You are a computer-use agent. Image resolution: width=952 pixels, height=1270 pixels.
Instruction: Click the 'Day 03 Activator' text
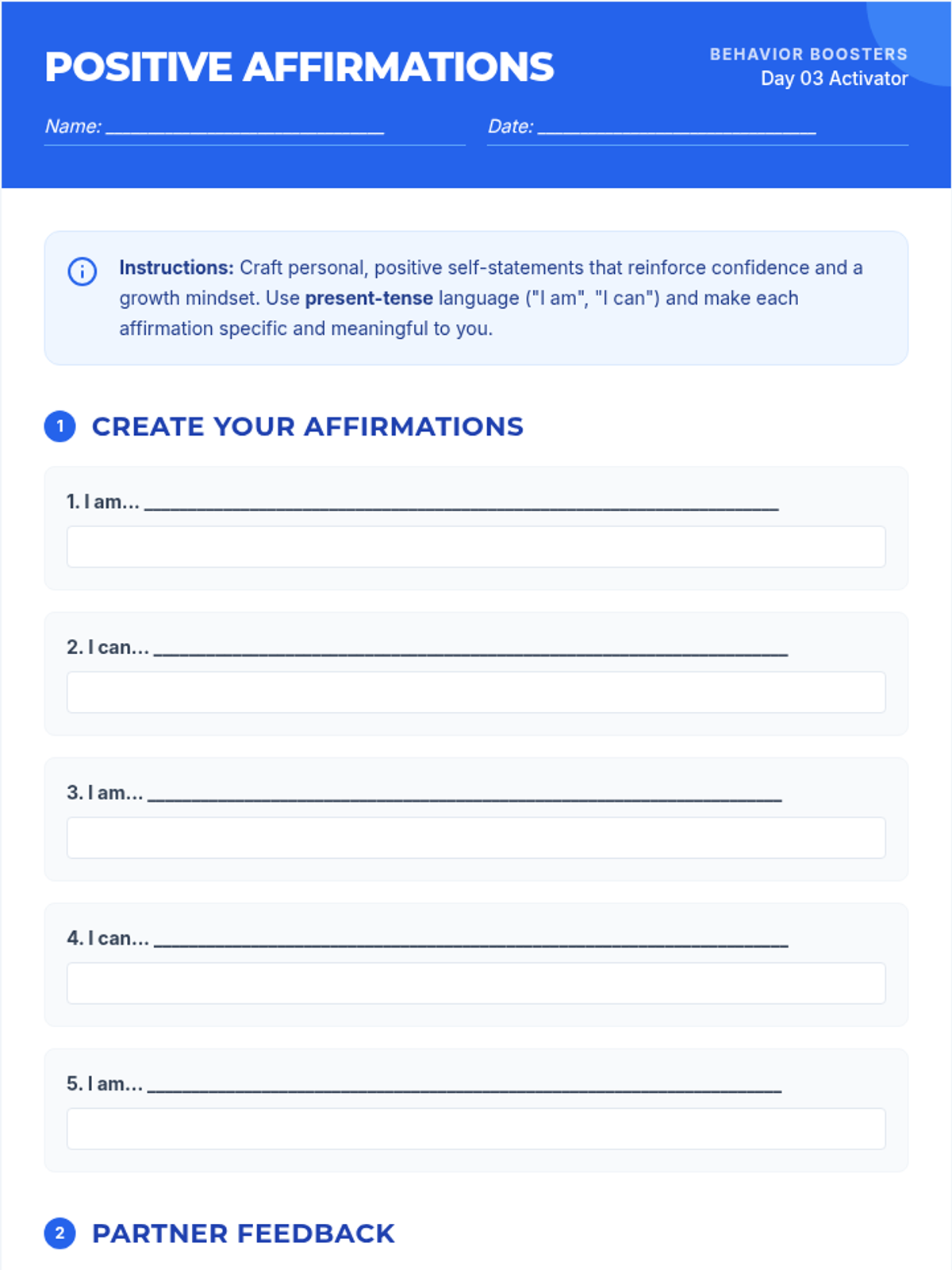[x=834, y=79]
